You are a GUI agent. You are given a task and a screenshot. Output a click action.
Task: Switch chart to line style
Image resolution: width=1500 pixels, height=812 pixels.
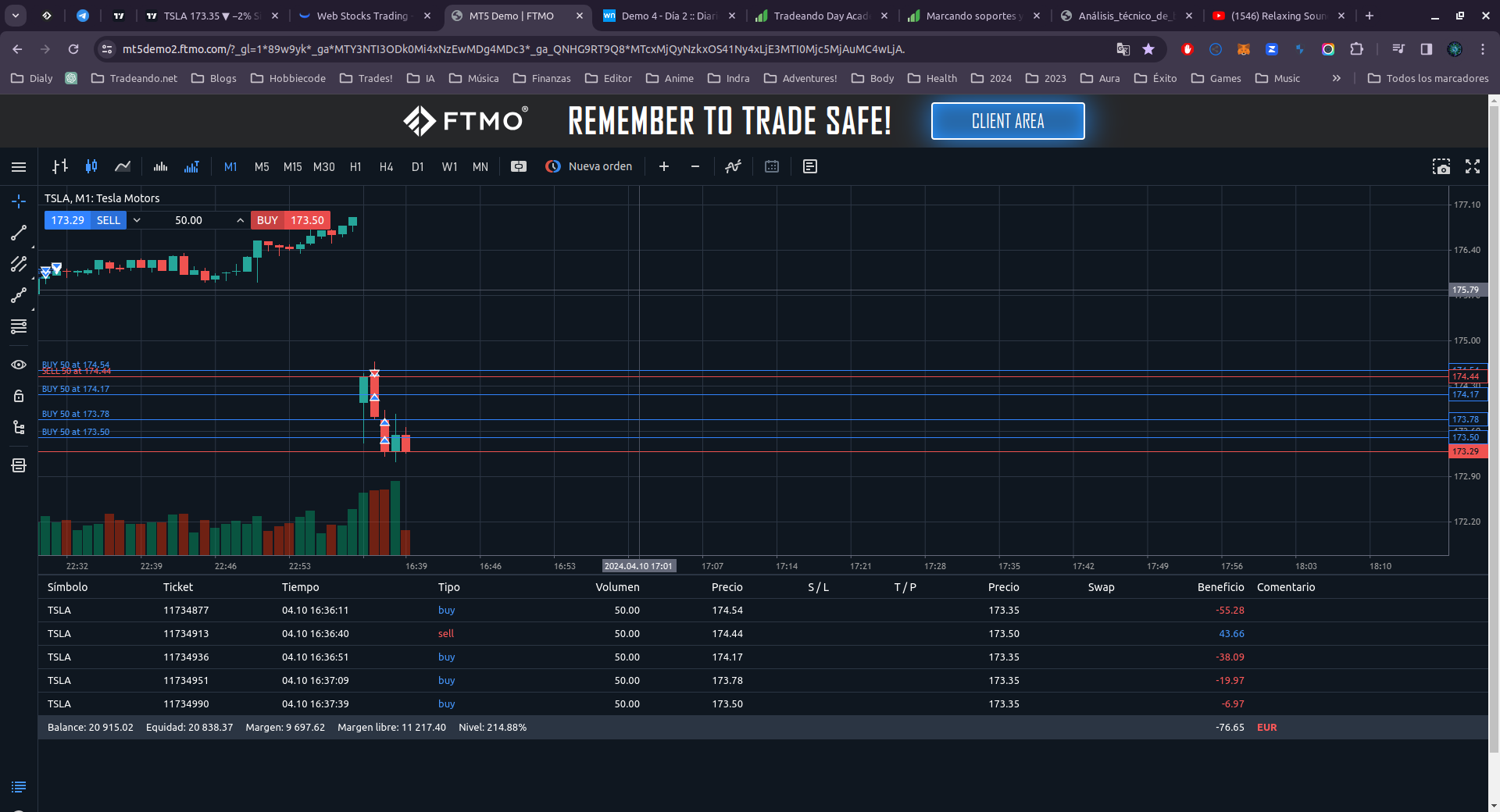(123, 166)
